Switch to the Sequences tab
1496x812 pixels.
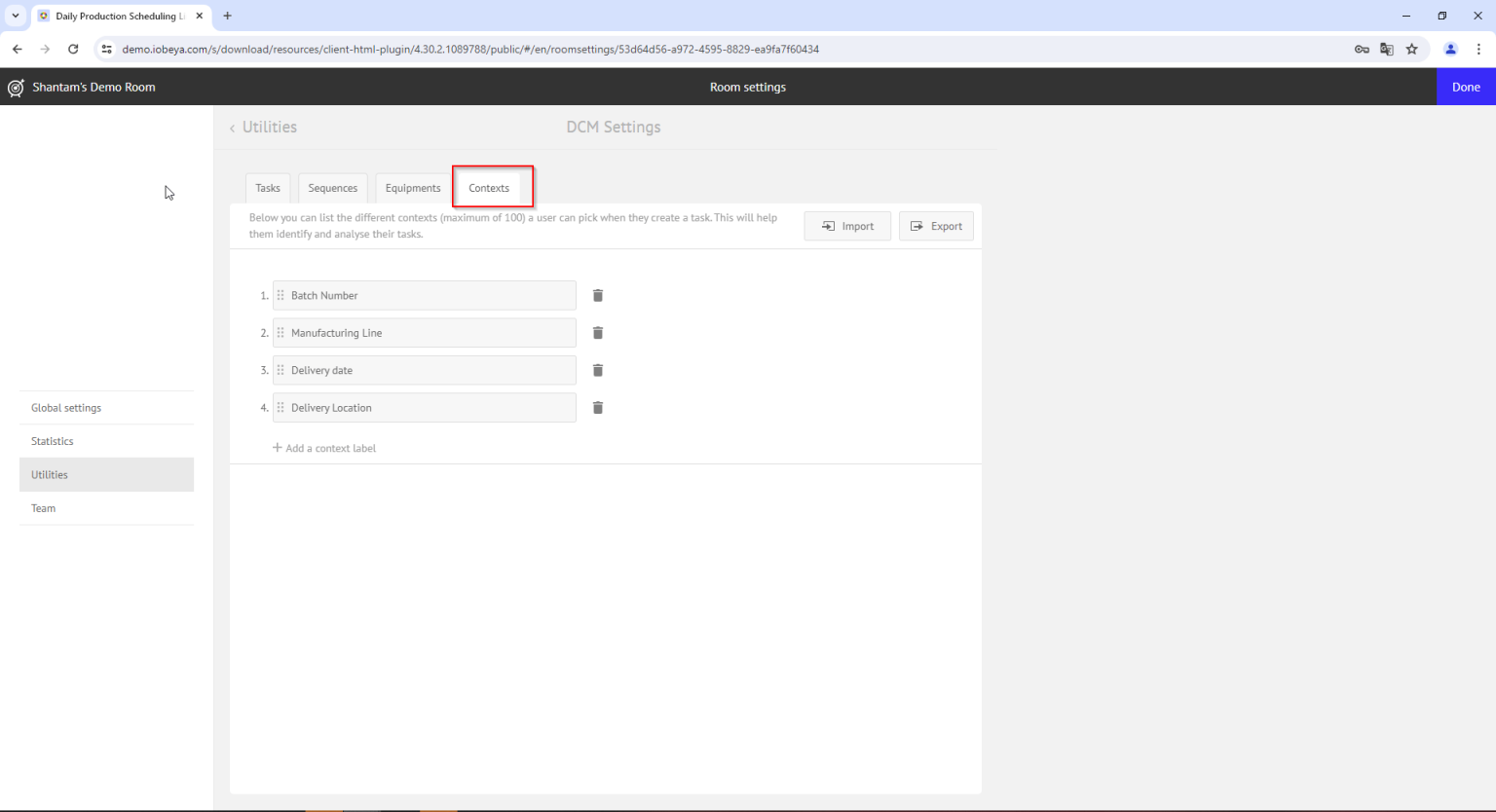(332, 187)
